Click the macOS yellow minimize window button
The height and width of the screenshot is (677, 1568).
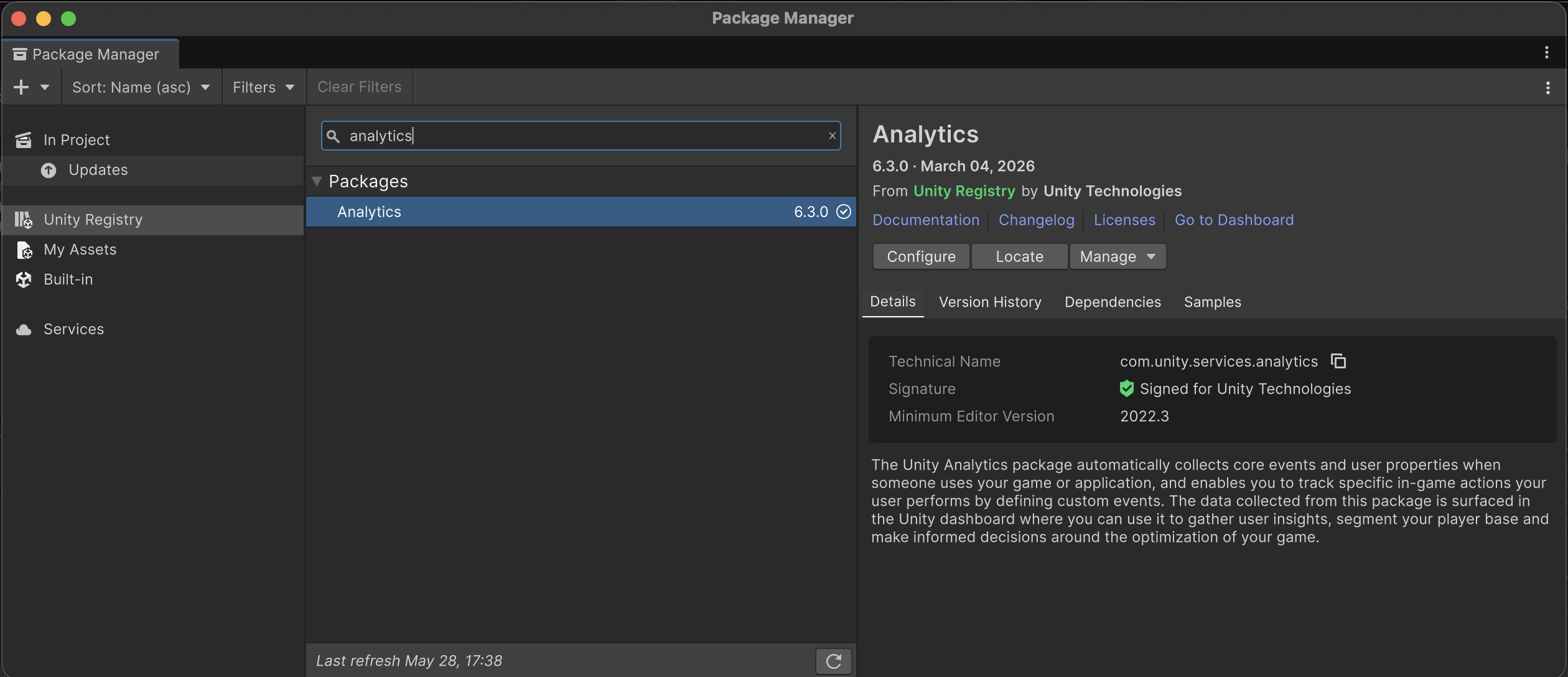pos(44,19)
